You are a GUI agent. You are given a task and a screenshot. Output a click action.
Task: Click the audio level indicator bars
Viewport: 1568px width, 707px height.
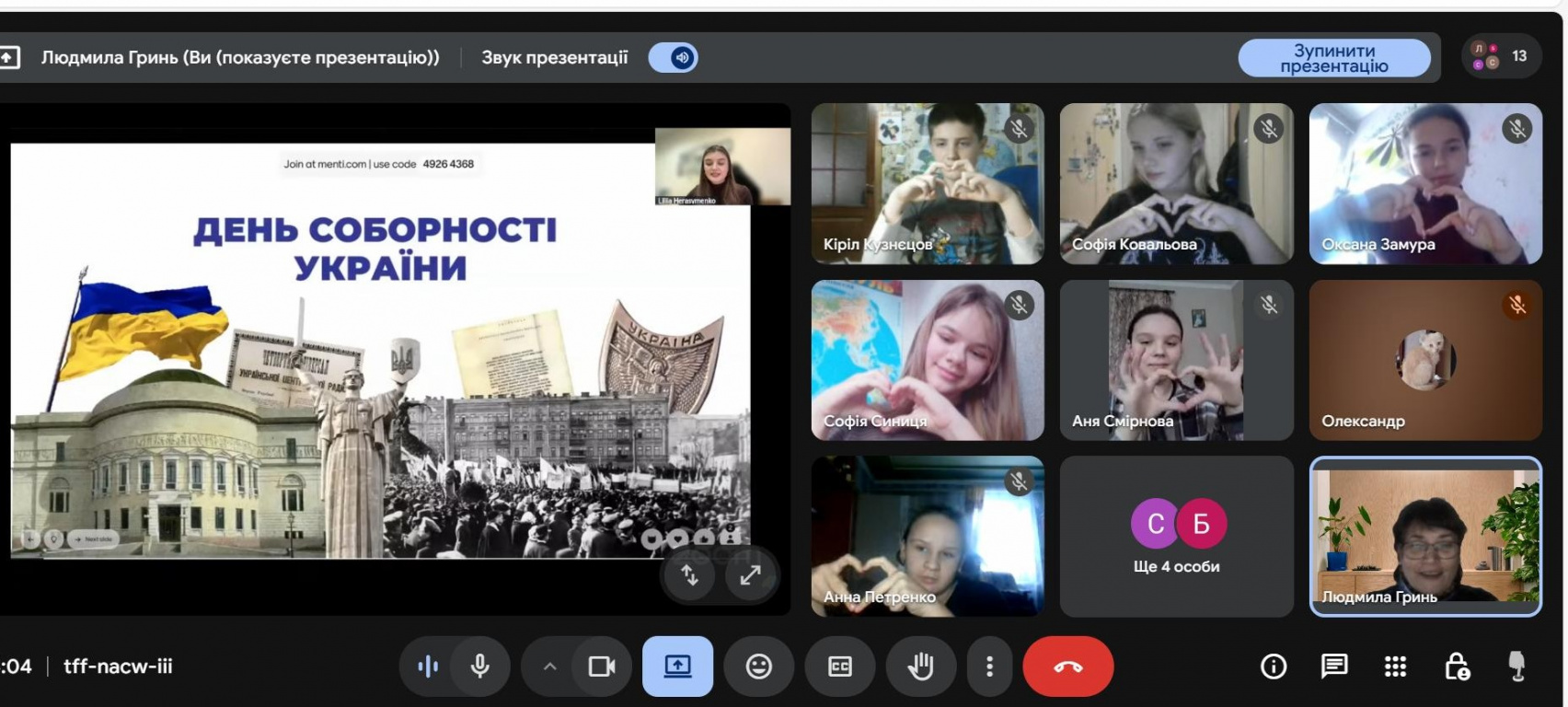coord(428,666)
